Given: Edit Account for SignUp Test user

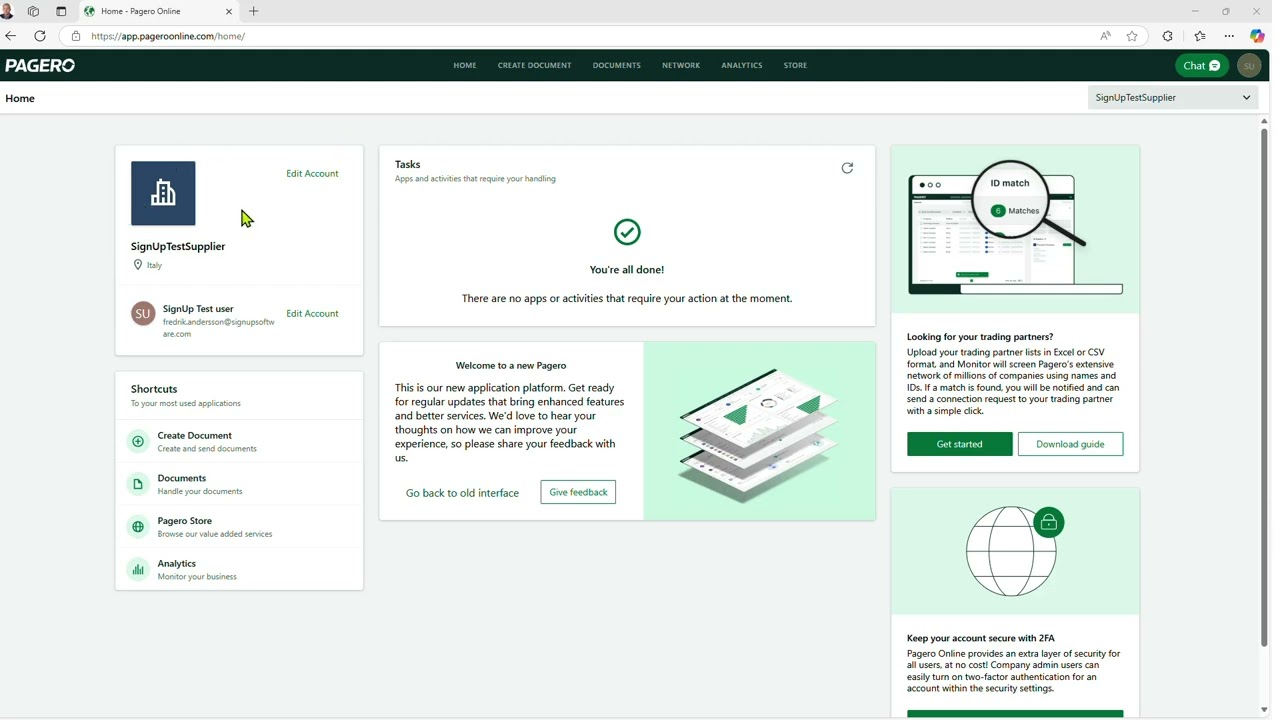Looking at the screenshot, I should (x=312, y=314).
